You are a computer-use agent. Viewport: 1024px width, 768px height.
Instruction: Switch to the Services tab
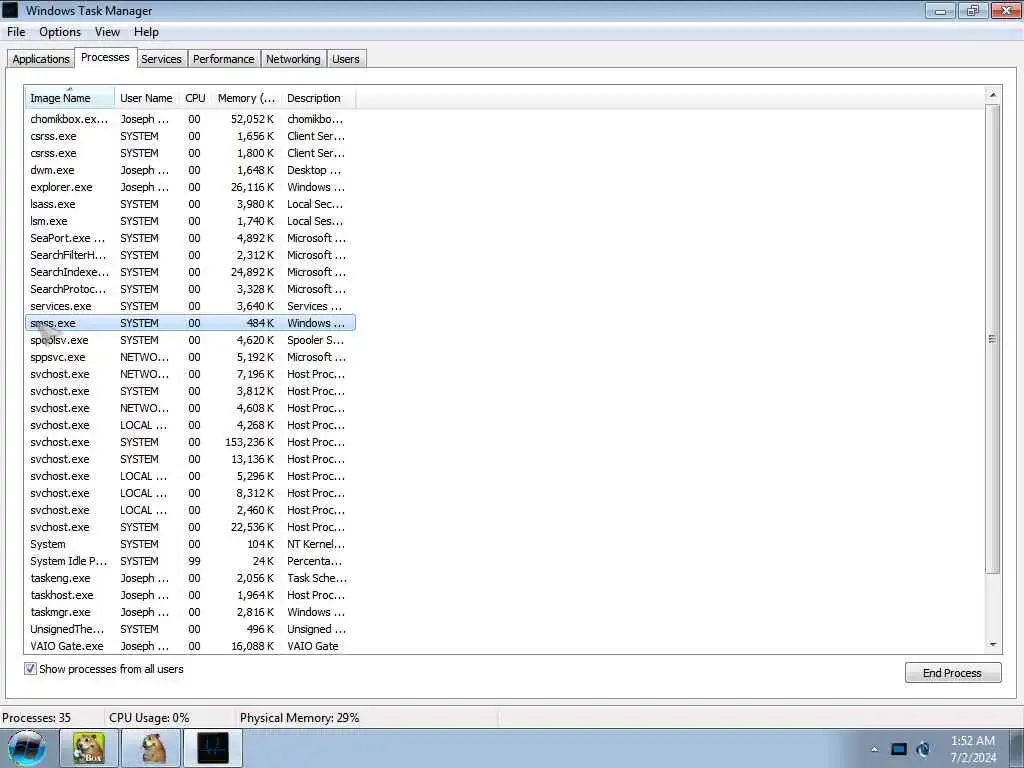coord(161,59)
